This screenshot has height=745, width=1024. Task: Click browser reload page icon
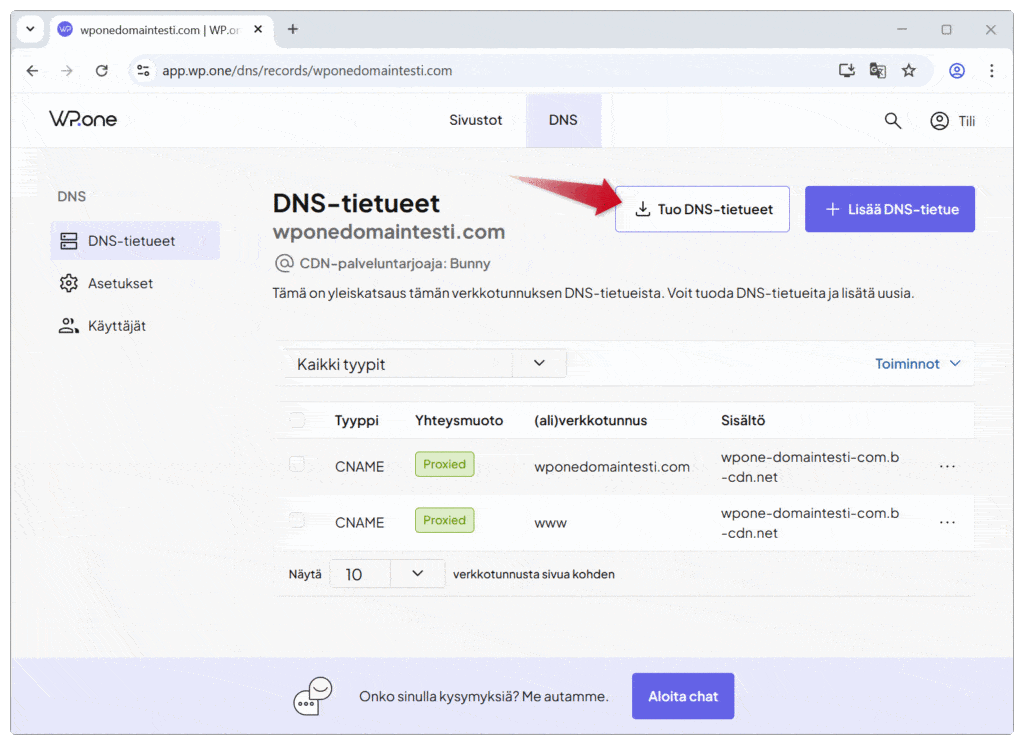pyautogui.click(x=101, y=71)
